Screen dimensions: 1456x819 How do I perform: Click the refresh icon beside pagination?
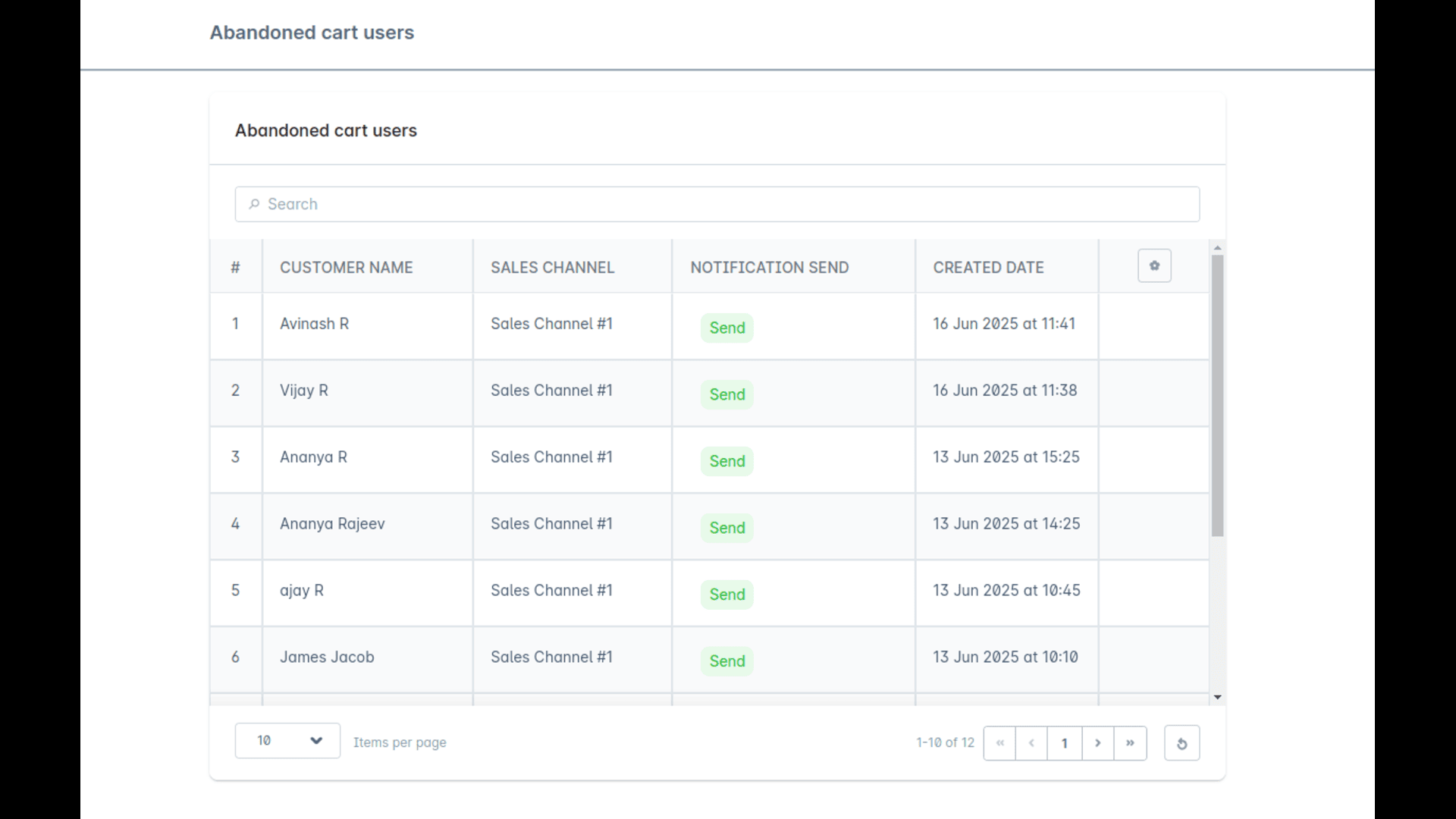1181,743
